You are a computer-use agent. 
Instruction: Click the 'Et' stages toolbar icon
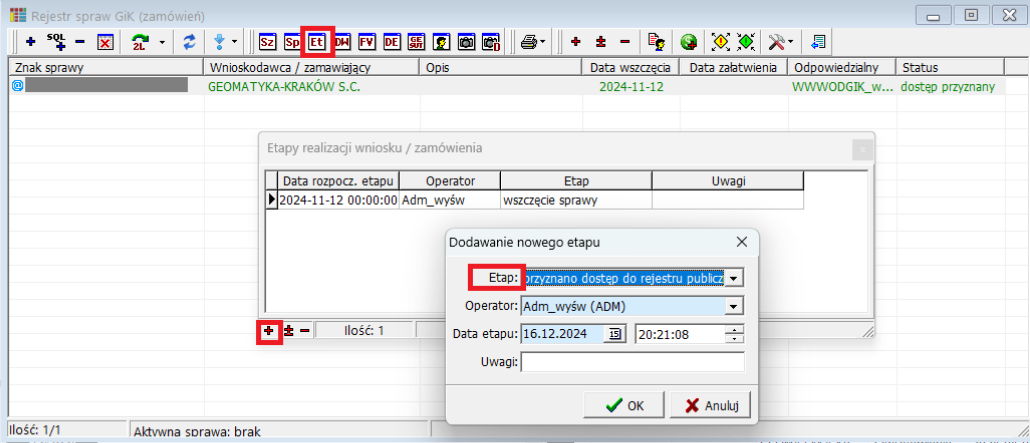318,42
